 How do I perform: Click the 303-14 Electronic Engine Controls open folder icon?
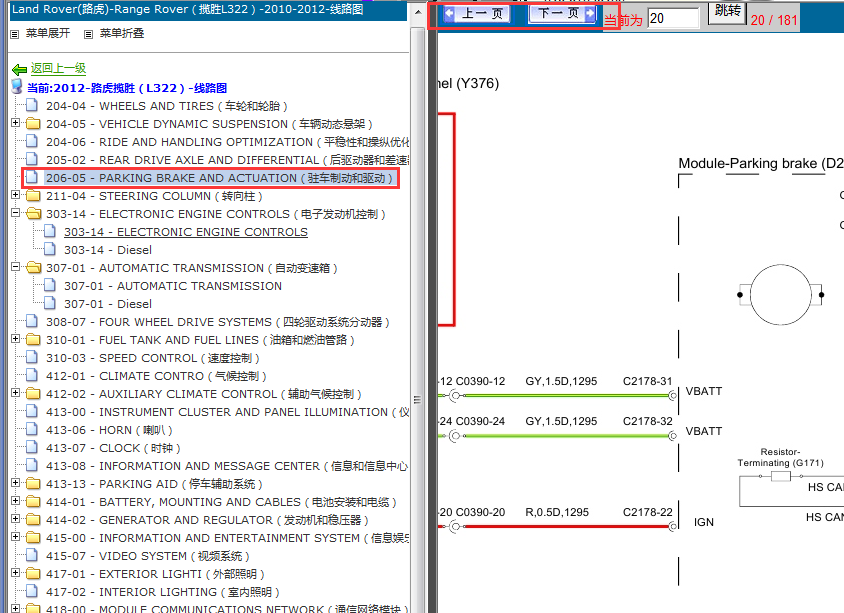coord(33,214)
